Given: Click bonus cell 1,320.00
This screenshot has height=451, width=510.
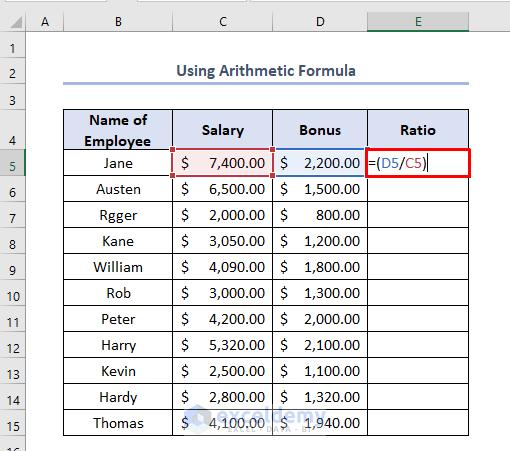Looking at the screenshot, I should tap(320, 397).
